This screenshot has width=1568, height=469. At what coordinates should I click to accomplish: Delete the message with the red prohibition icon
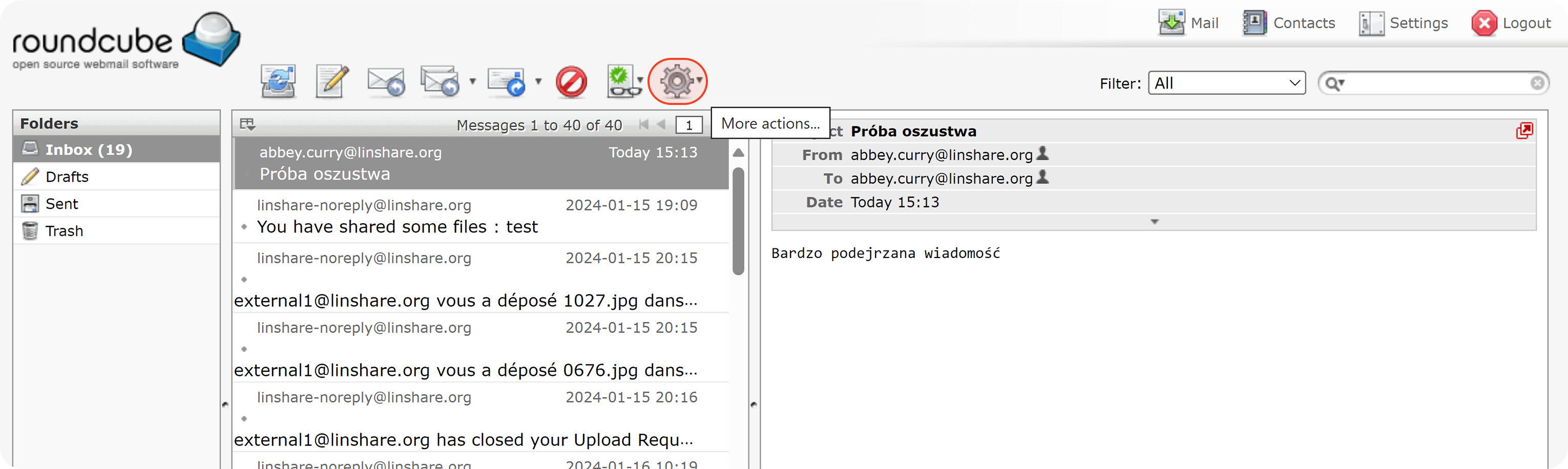(x=571, y=81)
